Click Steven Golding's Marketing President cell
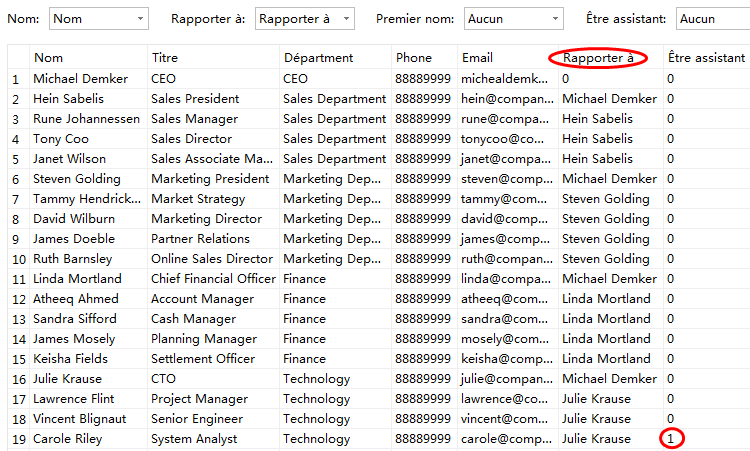The width and height of the screenshot is (750, 451). coord(212,178)
